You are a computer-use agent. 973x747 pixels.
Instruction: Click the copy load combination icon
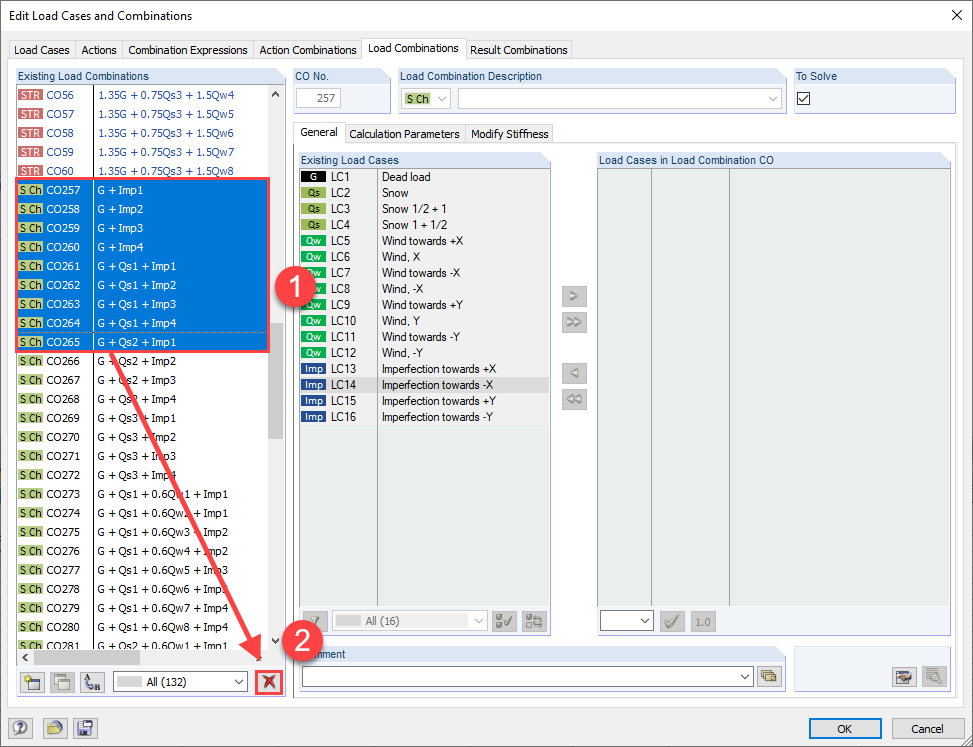62,680
